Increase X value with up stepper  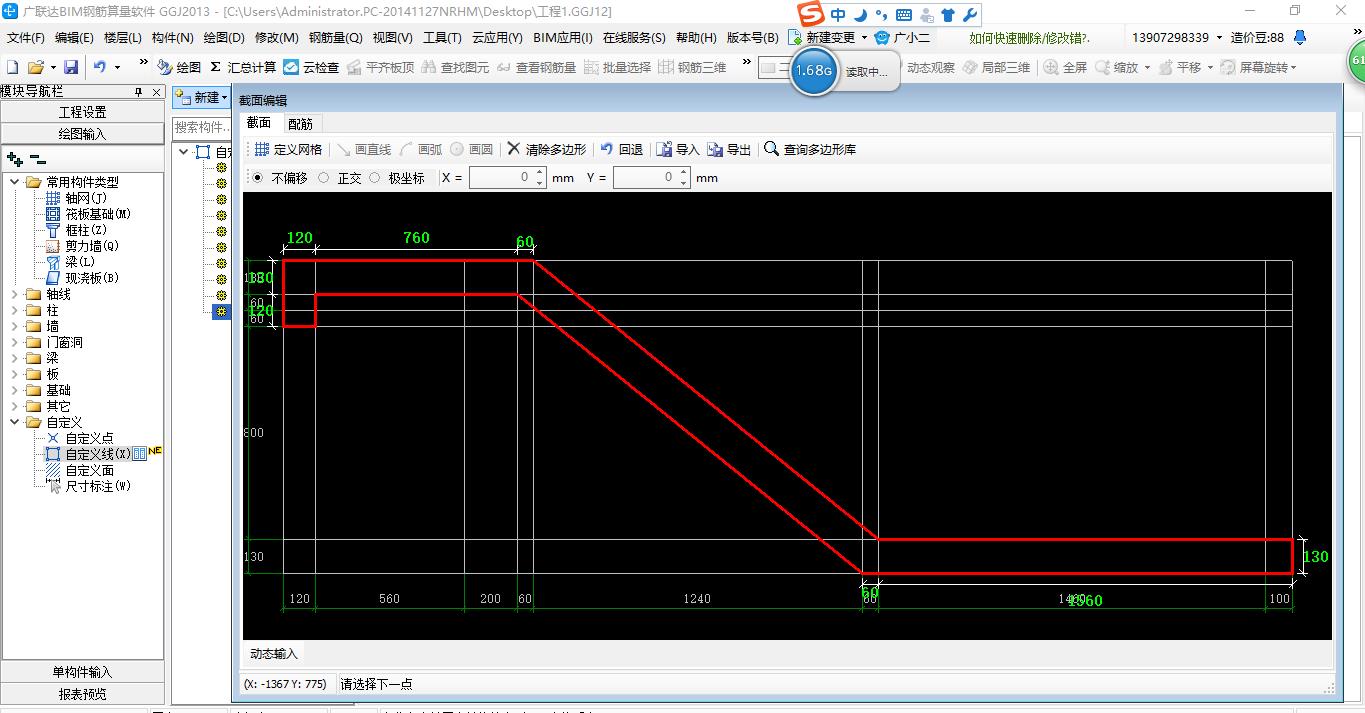[x=540, y=173]
